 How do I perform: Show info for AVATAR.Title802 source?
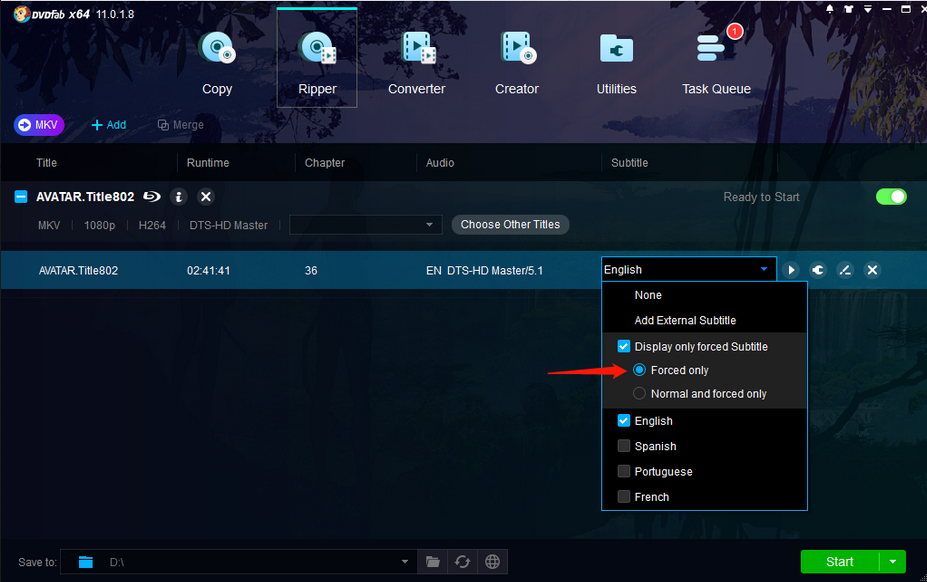[179, 197]
